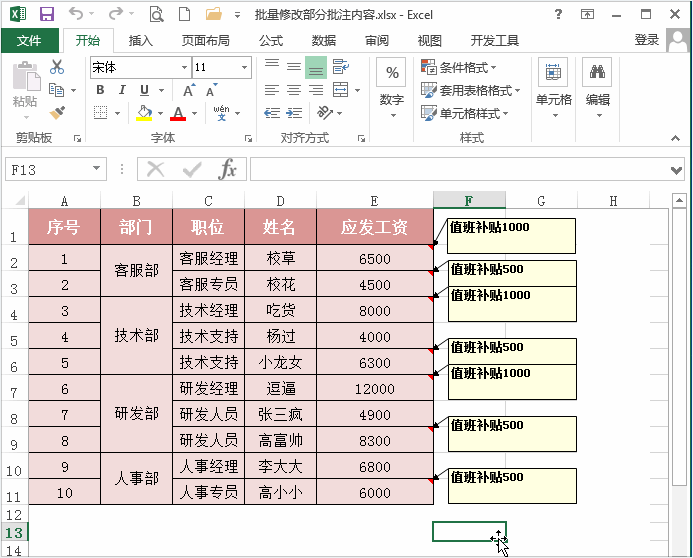Open the font name dropdown showing 宋体

[x=185, y=67]
